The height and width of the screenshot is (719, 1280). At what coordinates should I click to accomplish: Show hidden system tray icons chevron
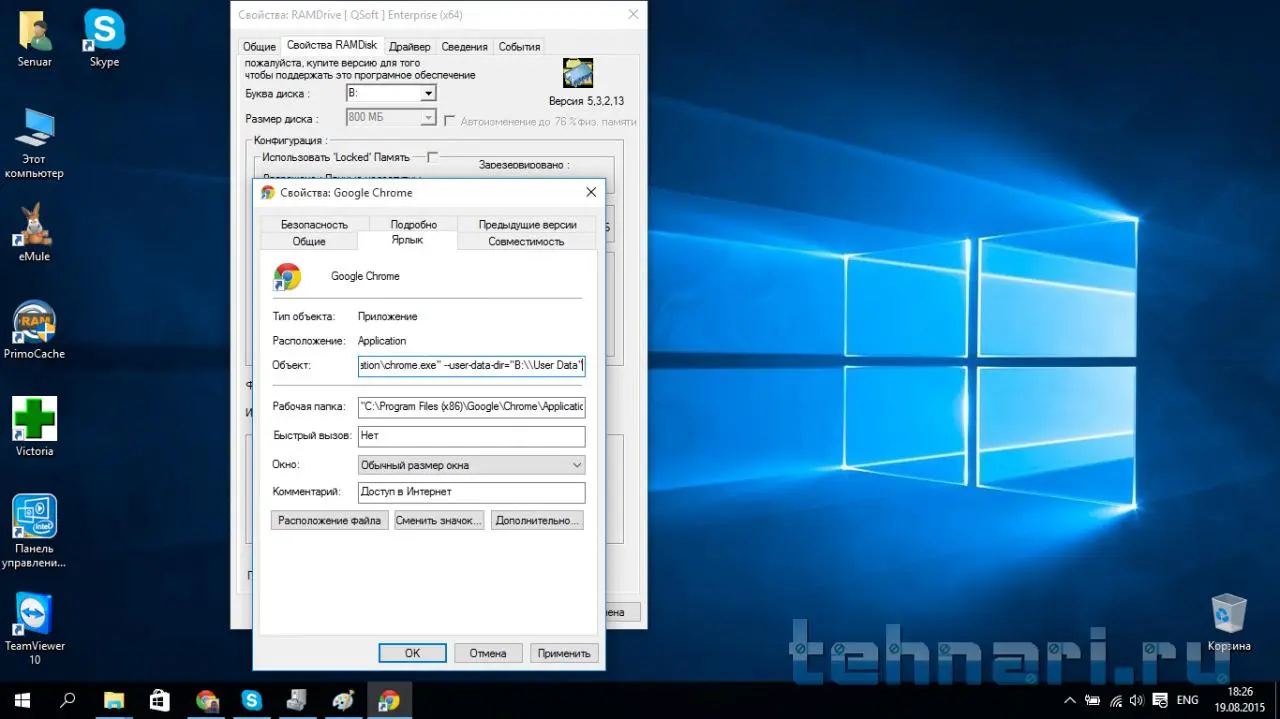tap(1069, 700)
